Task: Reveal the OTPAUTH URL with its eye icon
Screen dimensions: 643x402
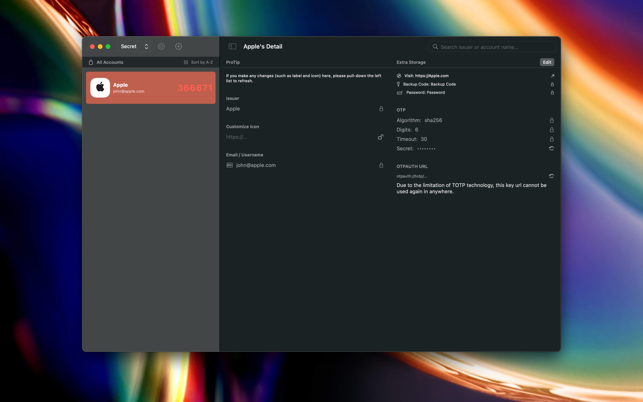Action: (552, 176)
